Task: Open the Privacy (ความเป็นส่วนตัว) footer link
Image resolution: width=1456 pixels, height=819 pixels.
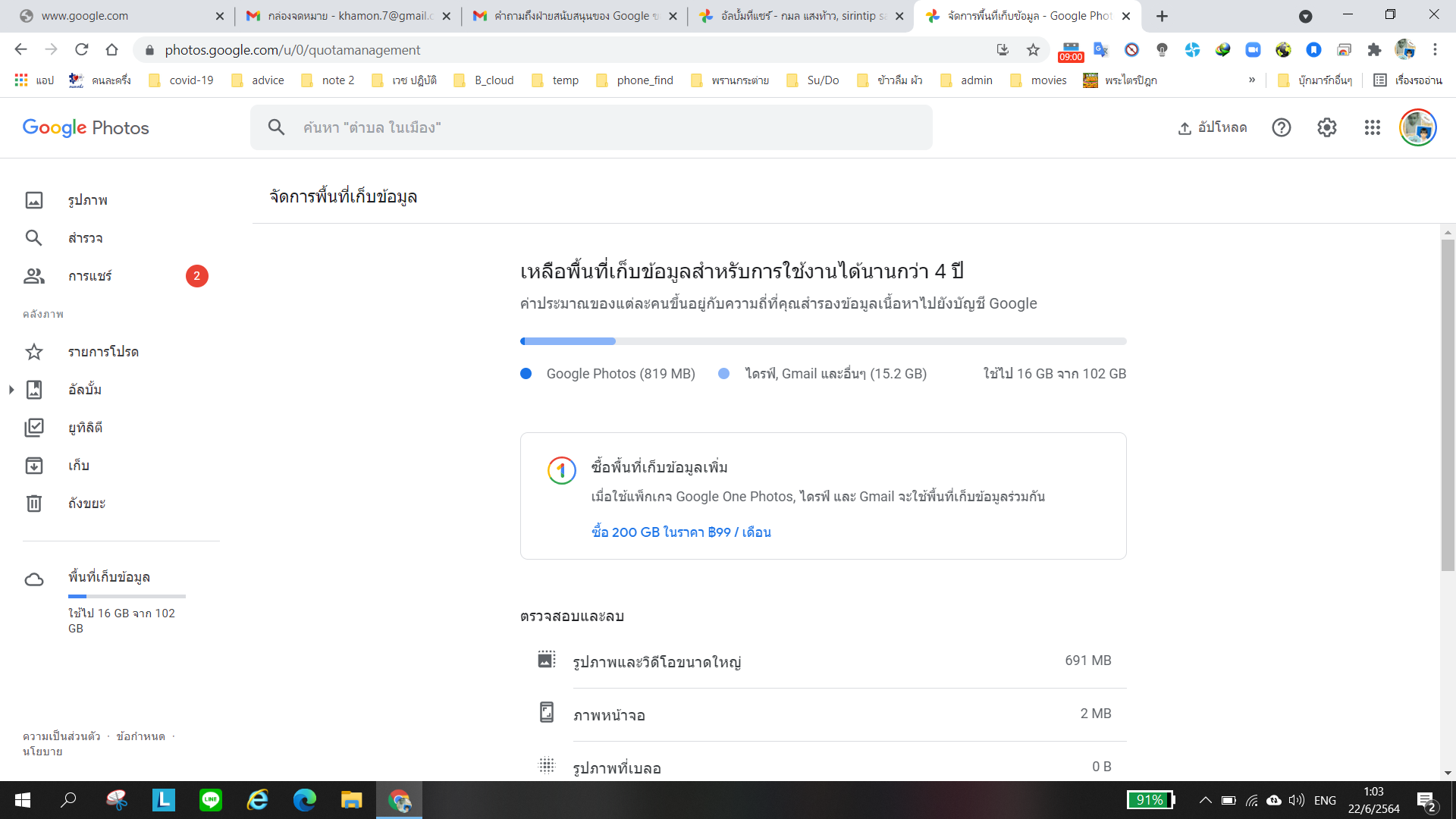Action: pyautogui.click(x=61, y=736)
